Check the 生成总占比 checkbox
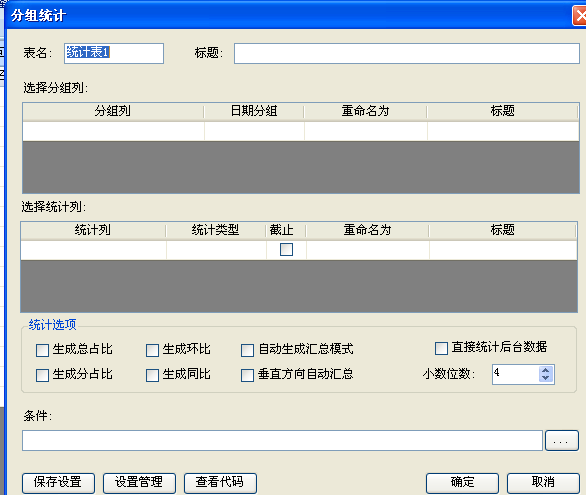Screen dimensions: 586x495 coord(42,350)
